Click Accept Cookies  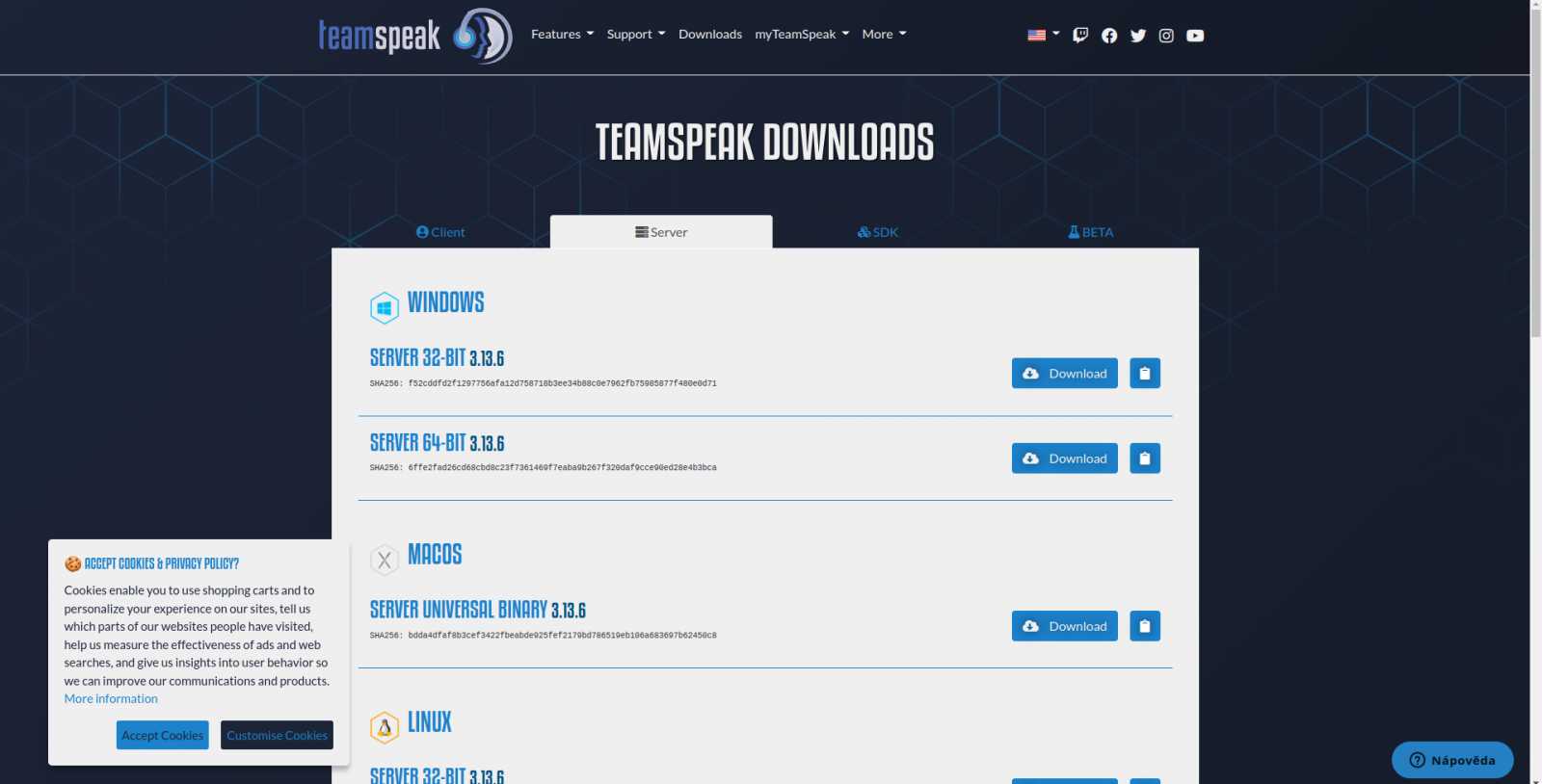(163, 735)
